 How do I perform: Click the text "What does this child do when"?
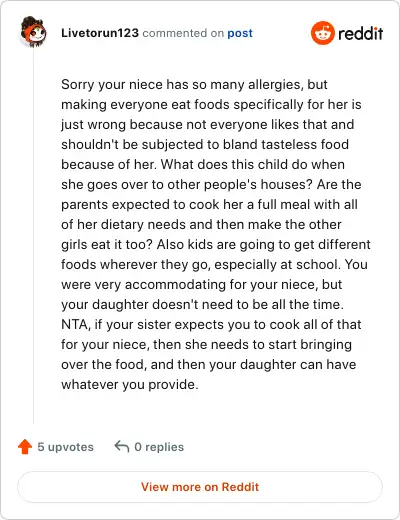click(253, 164)
